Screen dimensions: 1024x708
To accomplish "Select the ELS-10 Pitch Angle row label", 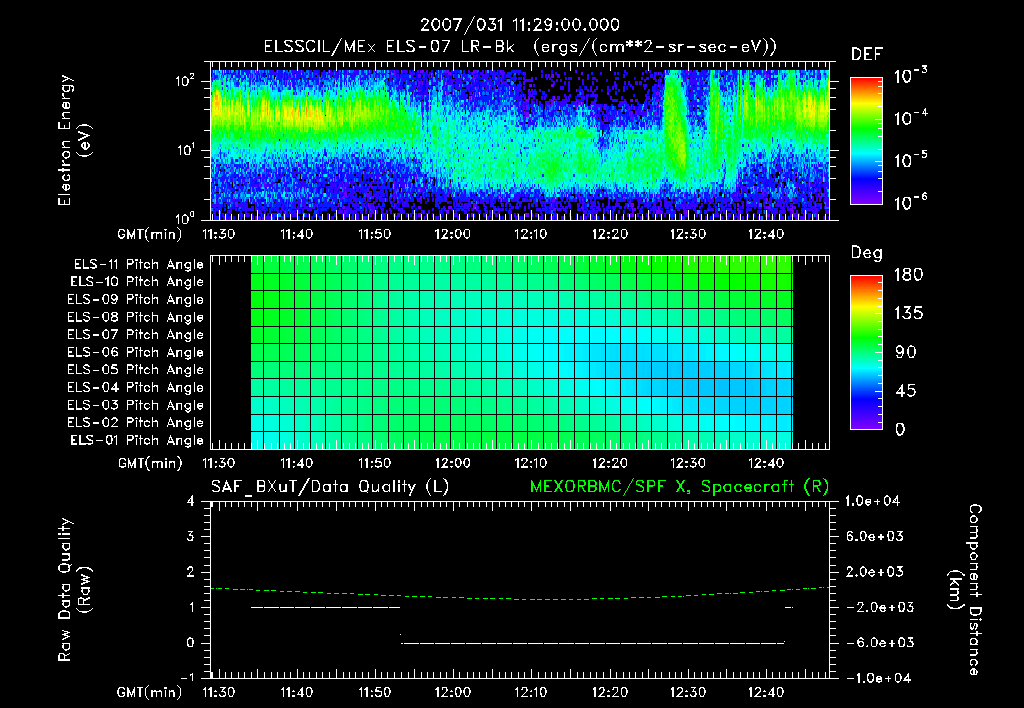I will tap(137, 282).
